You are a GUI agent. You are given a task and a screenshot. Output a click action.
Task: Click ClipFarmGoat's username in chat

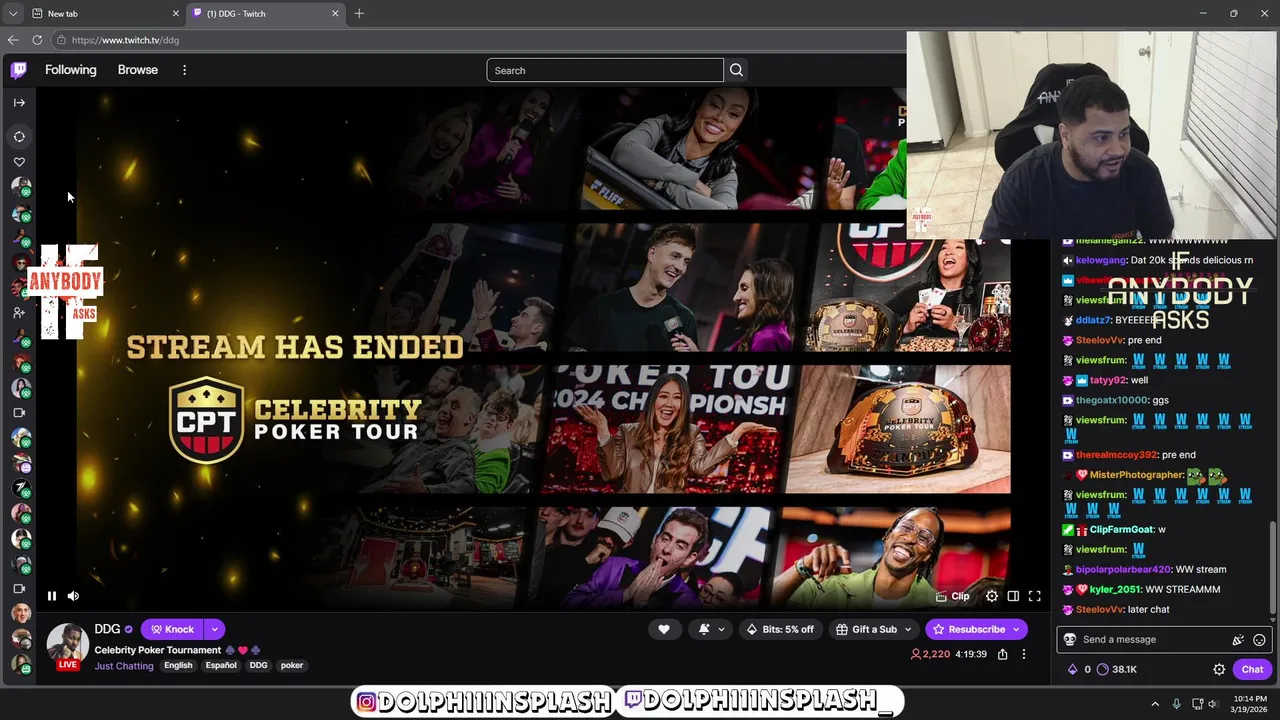[1122, 529]
